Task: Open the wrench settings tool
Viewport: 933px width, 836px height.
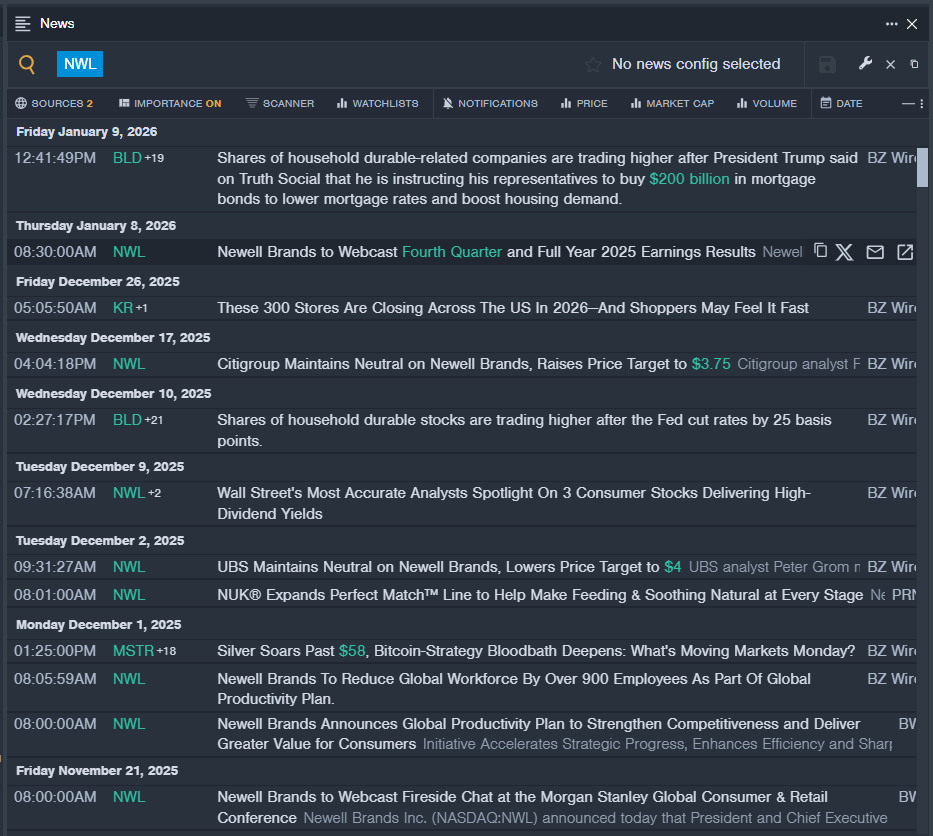Action: click(x=865, y=64)
